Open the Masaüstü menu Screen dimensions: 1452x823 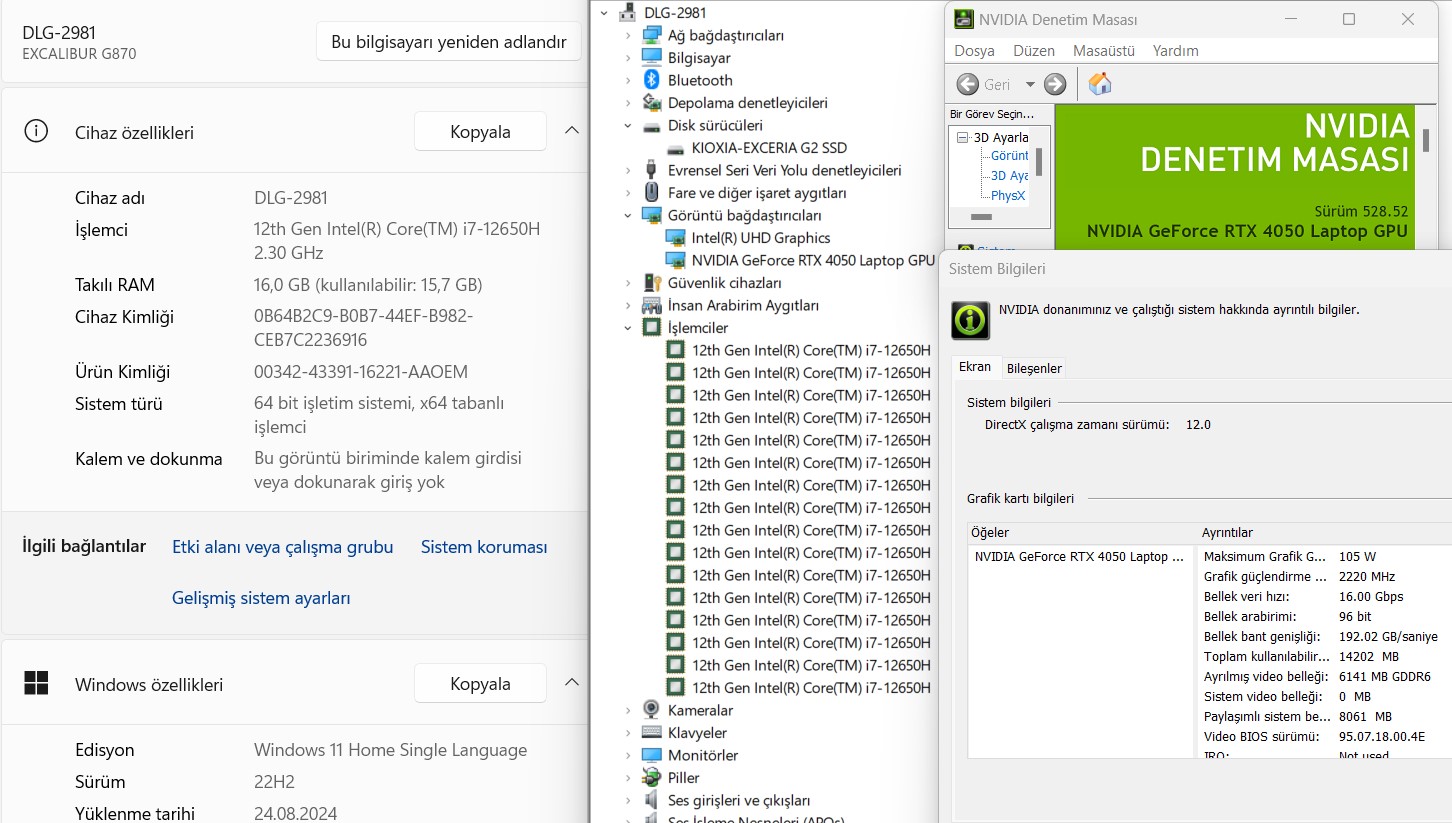click(1104, 50)
